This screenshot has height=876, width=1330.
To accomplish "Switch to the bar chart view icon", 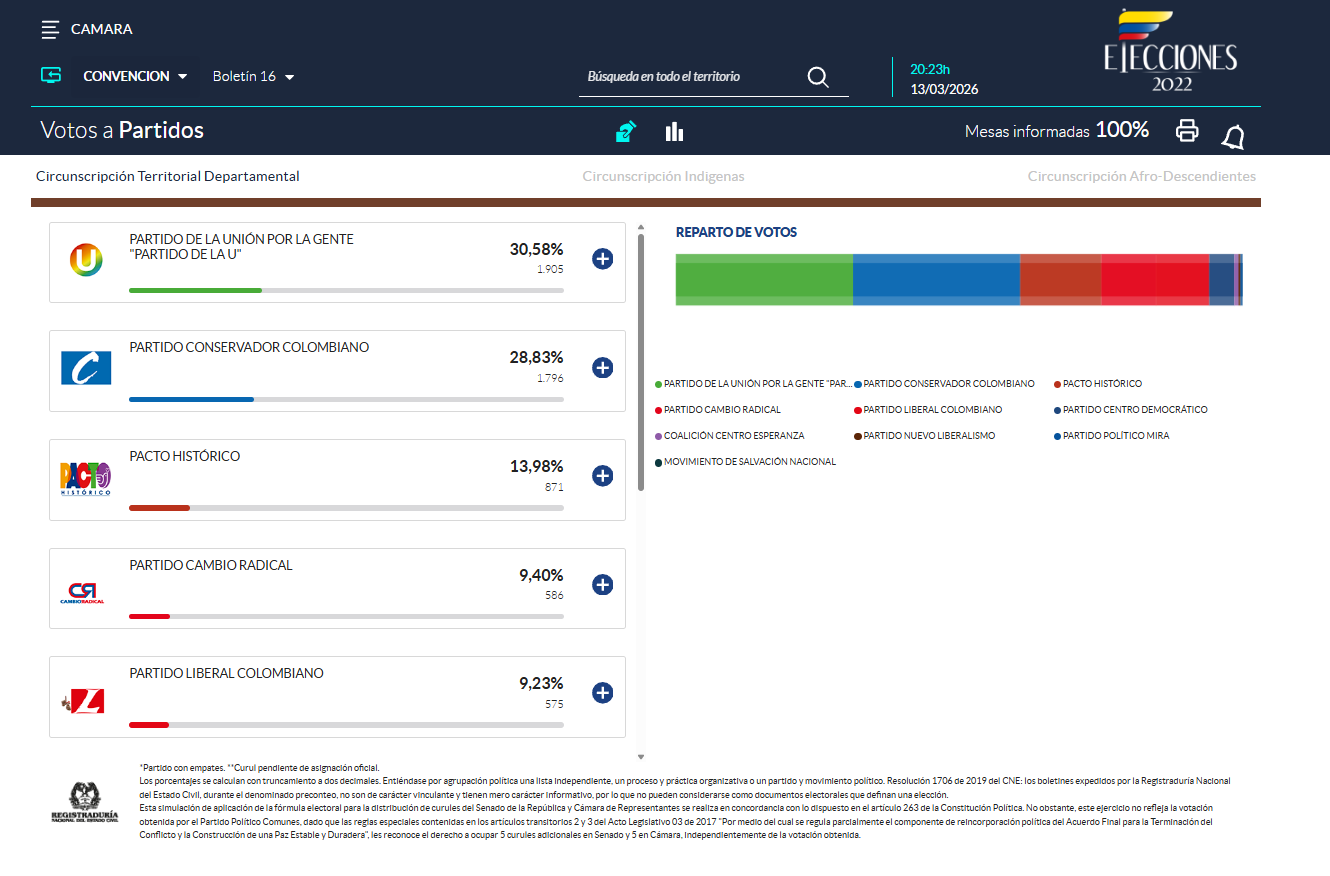I will click(674, 132).
